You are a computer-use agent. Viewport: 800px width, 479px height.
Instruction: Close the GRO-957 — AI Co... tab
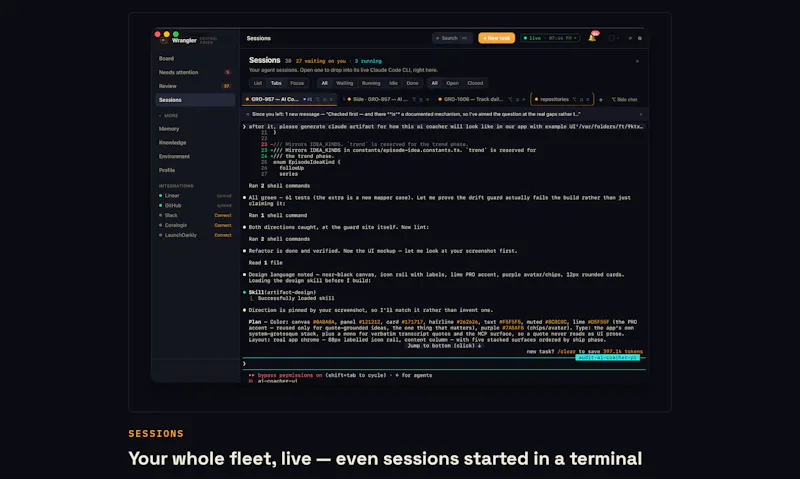(x=331, y=99)
